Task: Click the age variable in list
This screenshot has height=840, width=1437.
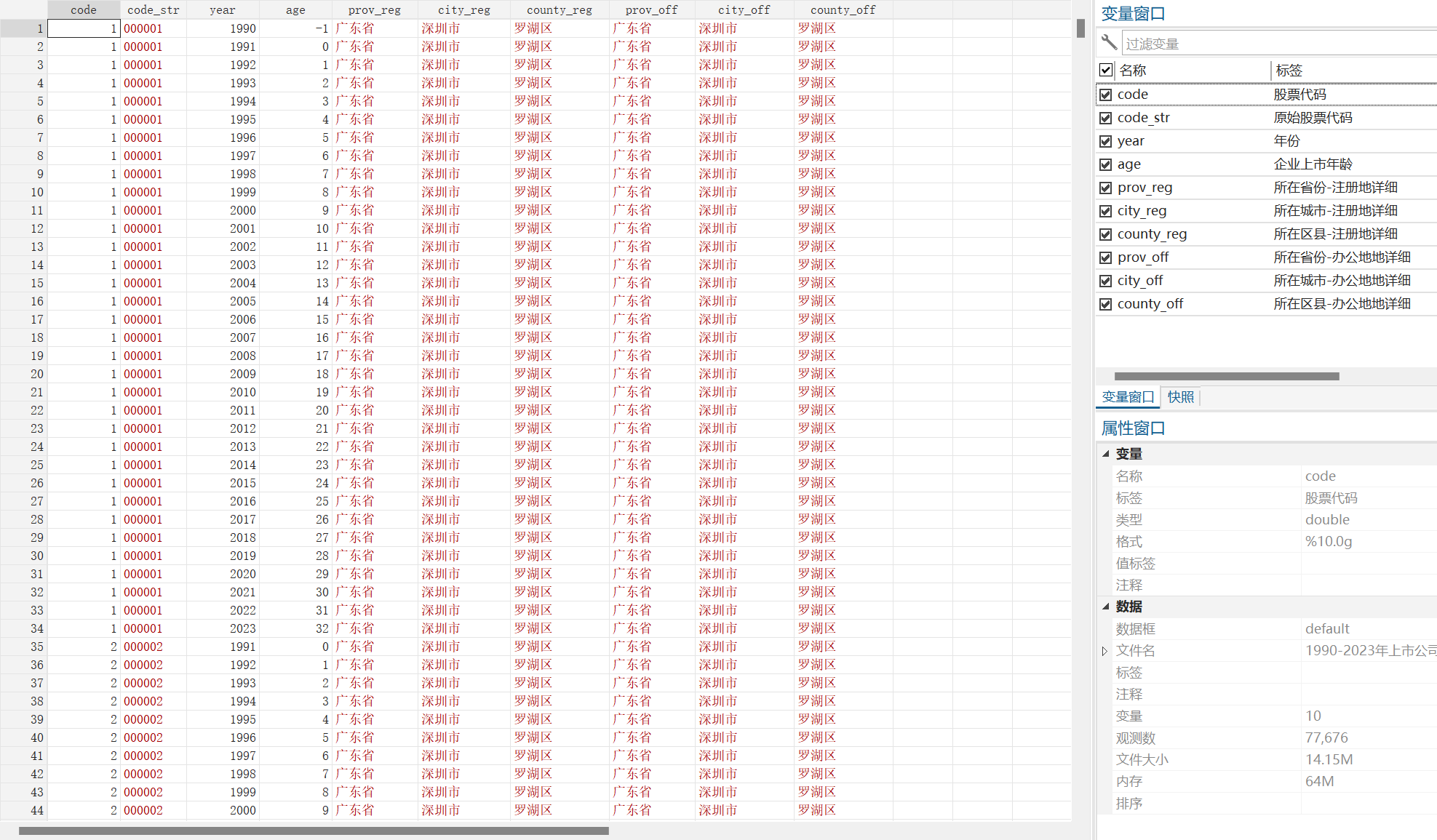Action: coord(1128,164)
